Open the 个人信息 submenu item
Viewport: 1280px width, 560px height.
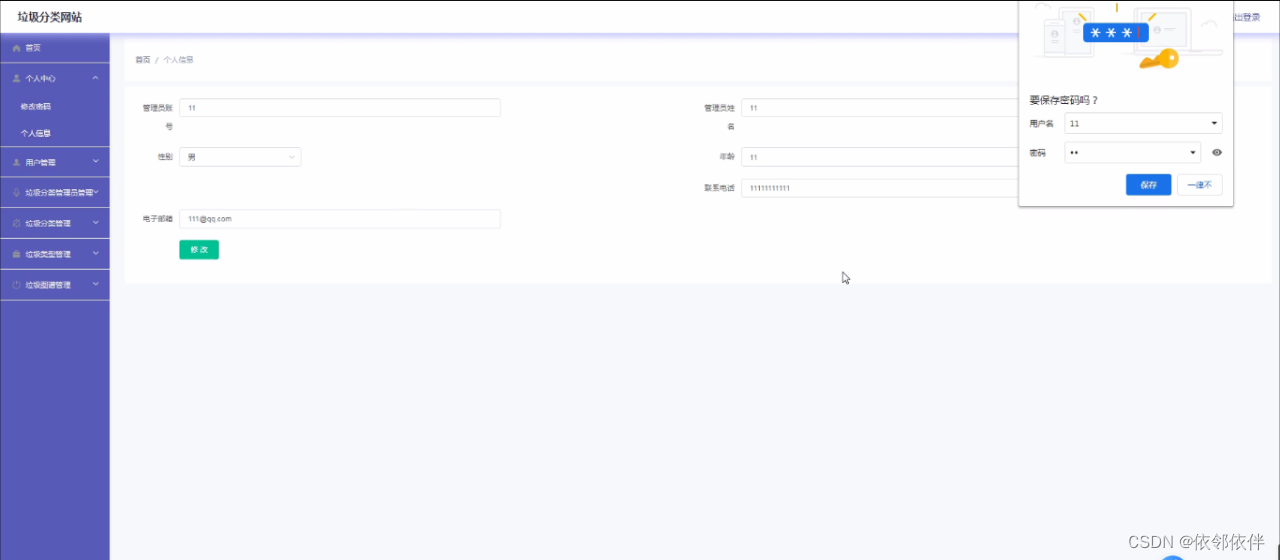pyautogui.click(x=36, y=133)
